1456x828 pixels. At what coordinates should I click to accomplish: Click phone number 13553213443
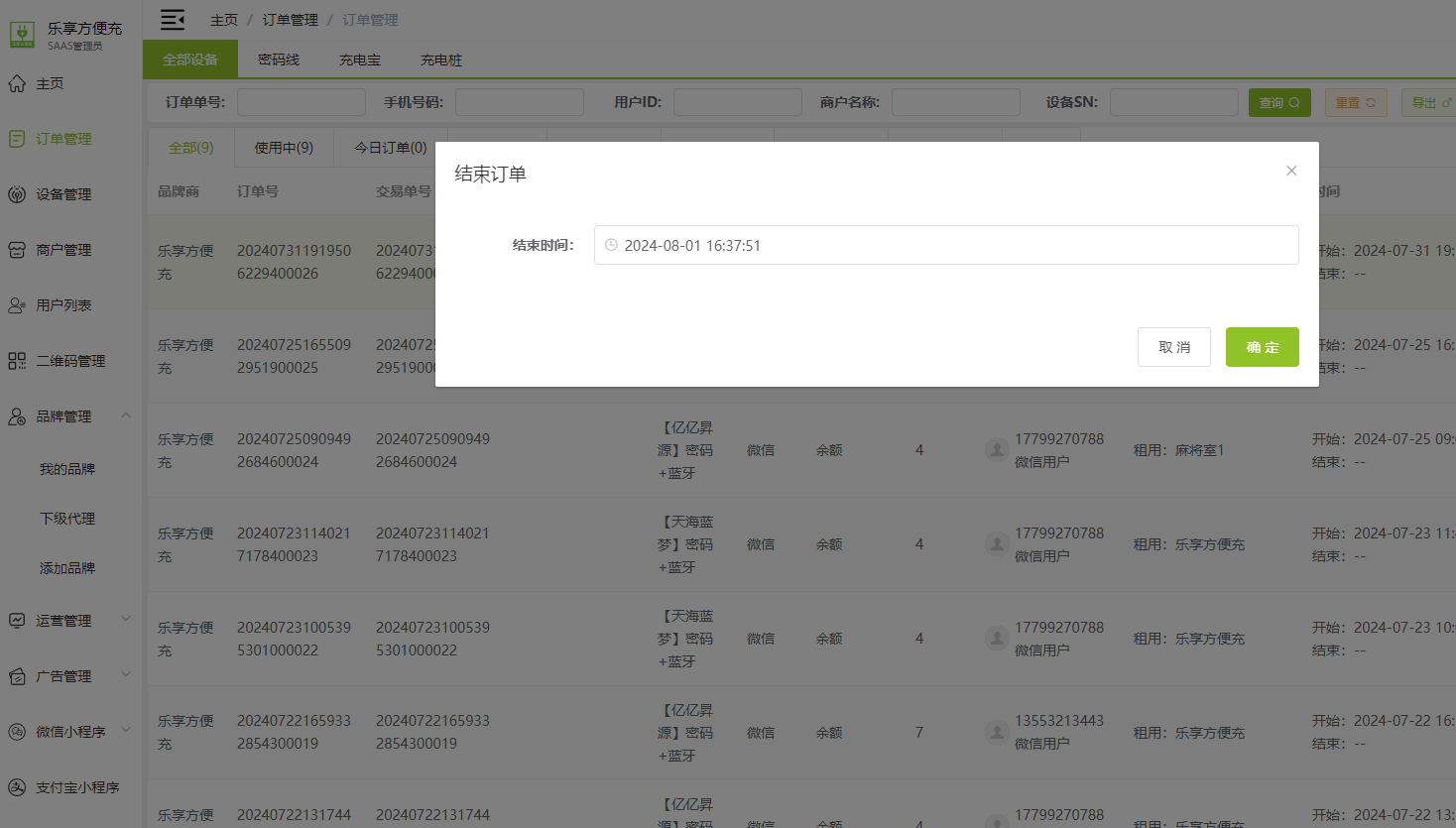pos(1059,721)
